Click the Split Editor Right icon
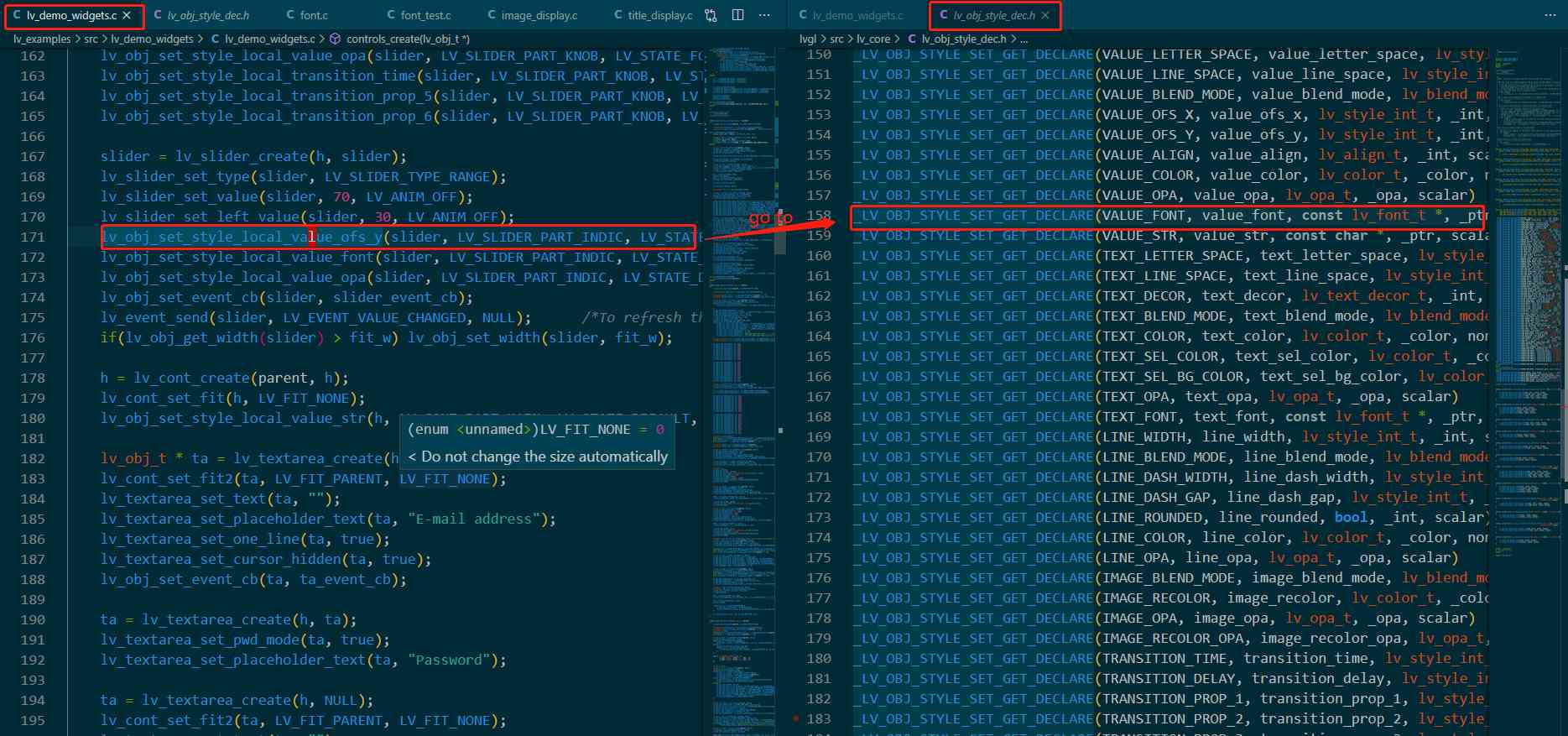Image resolution: width=1568 pixels, height=736 pixels. [738, 15]
